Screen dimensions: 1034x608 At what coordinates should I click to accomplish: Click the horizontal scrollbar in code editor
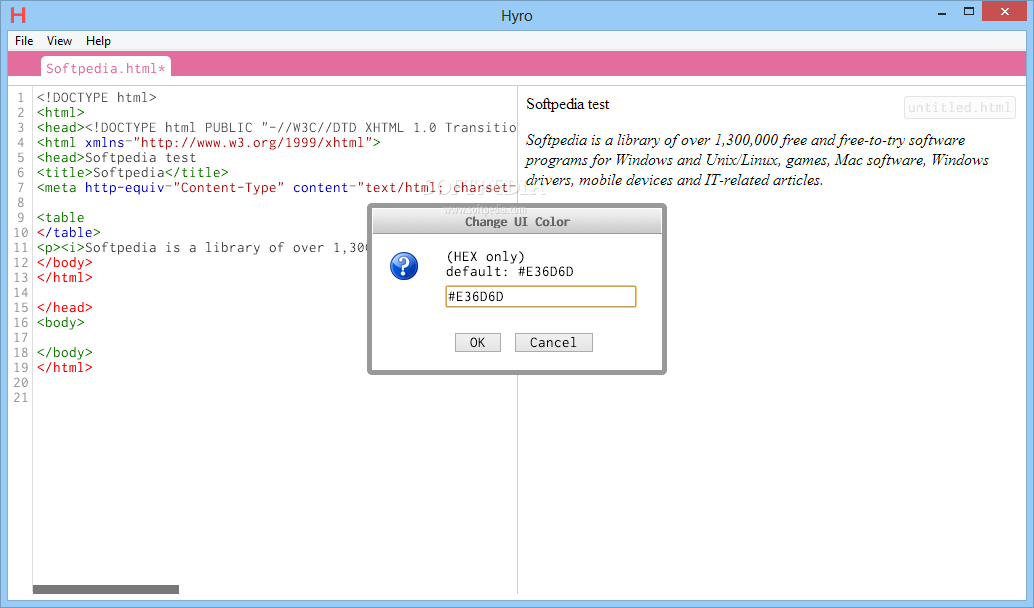point(106,590)
